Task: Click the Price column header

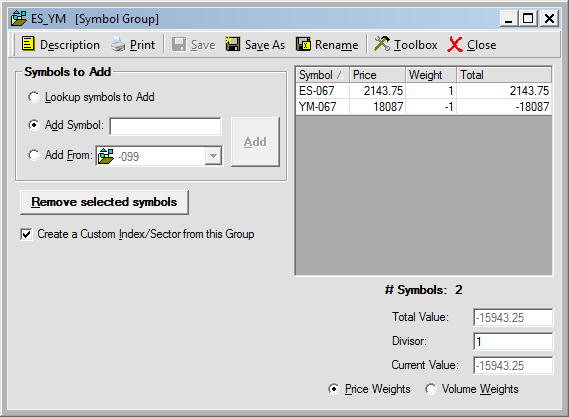Action: 377,75
